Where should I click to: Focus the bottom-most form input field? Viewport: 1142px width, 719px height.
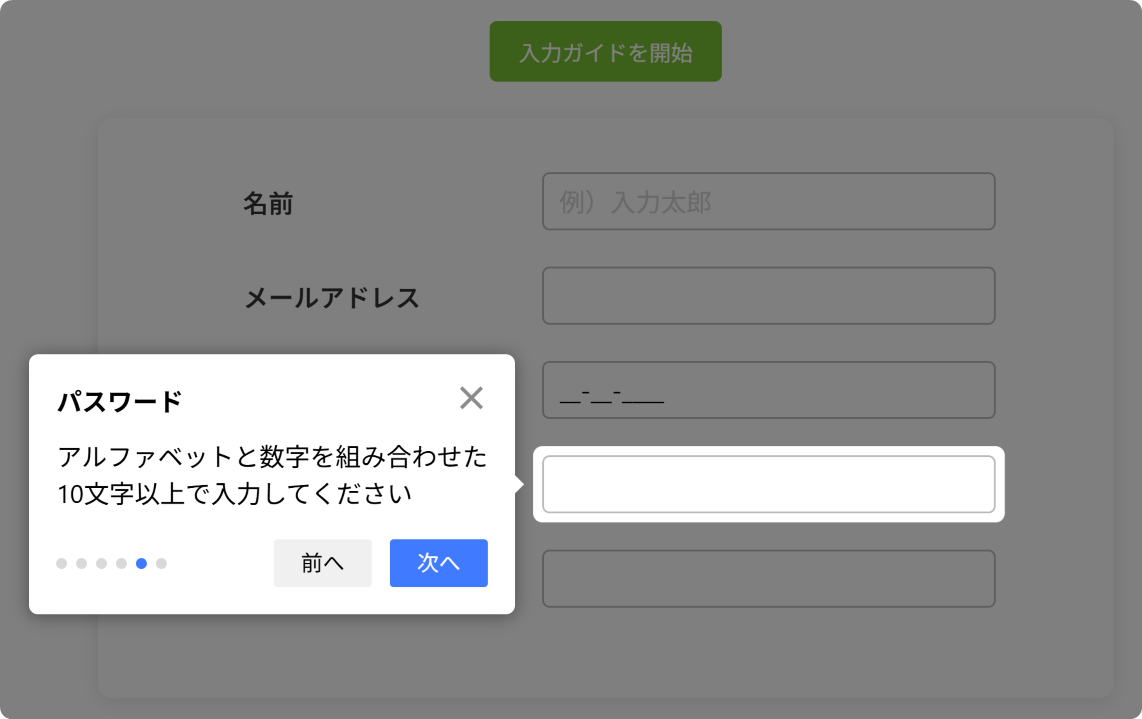(768, 578)
